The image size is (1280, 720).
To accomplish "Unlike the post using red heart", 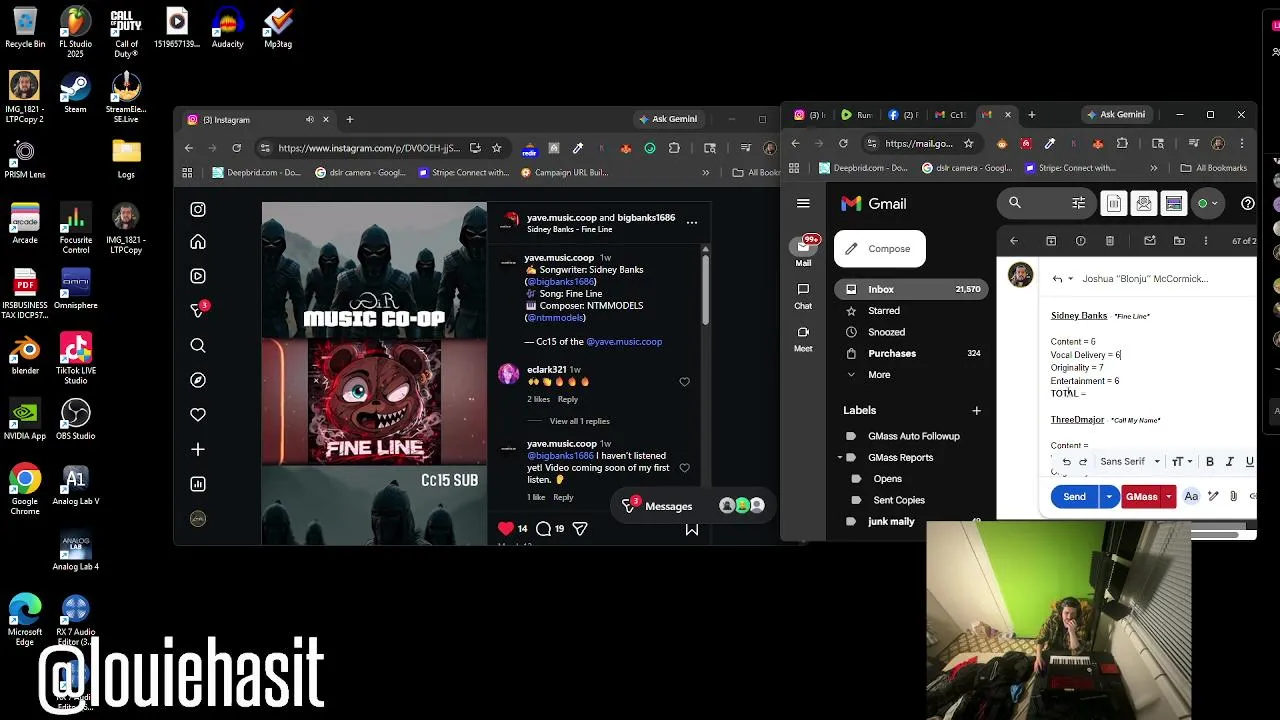I will (506, 528).
